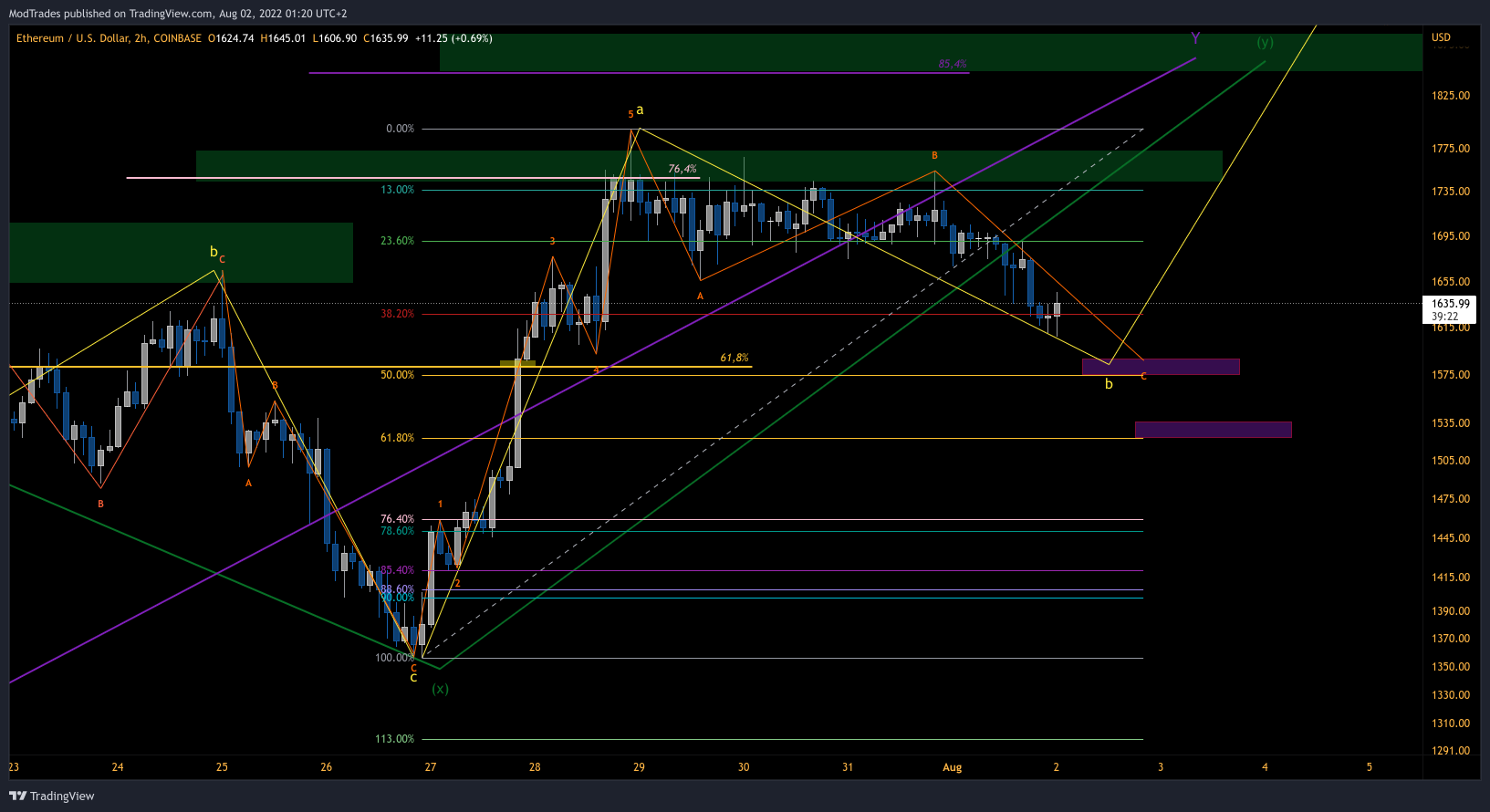Click the 1350.00 price axis label
The width and height of the screenshot is (1490, 812).
pyautogui.click(x=1450, y=667)
